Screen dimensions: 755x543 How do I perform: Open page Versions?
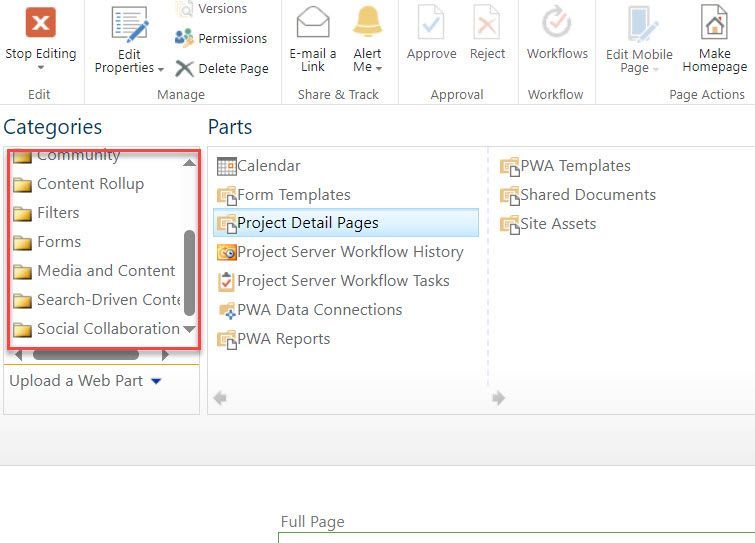(x=222, y=8)
